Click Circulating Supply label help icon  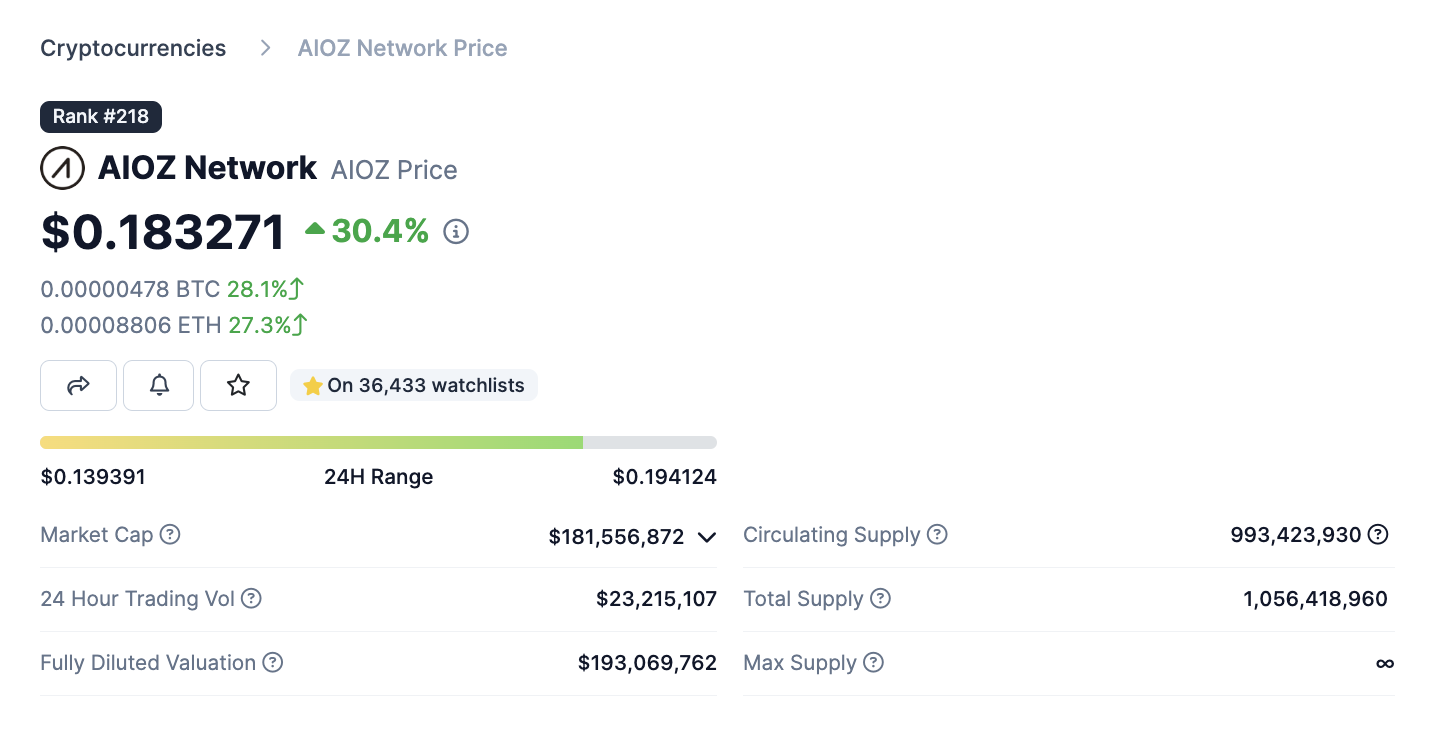point(937,535)
